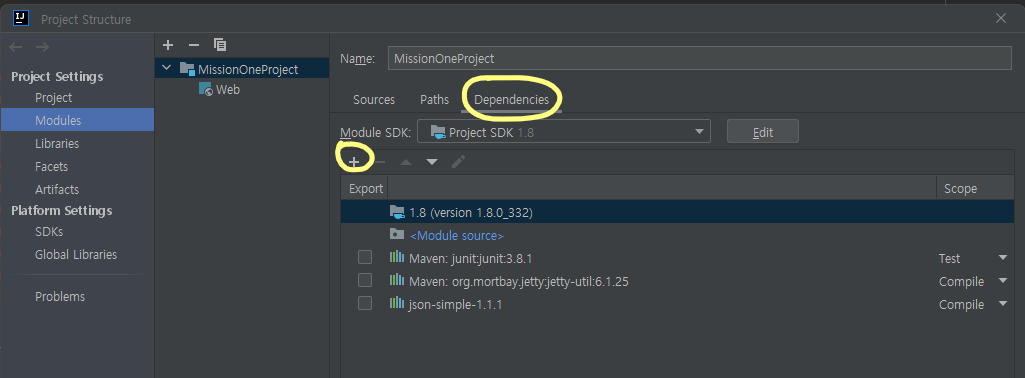The image size is (1025, 378).
Task: Click the Edit SDK button
Action: (763, 131)
